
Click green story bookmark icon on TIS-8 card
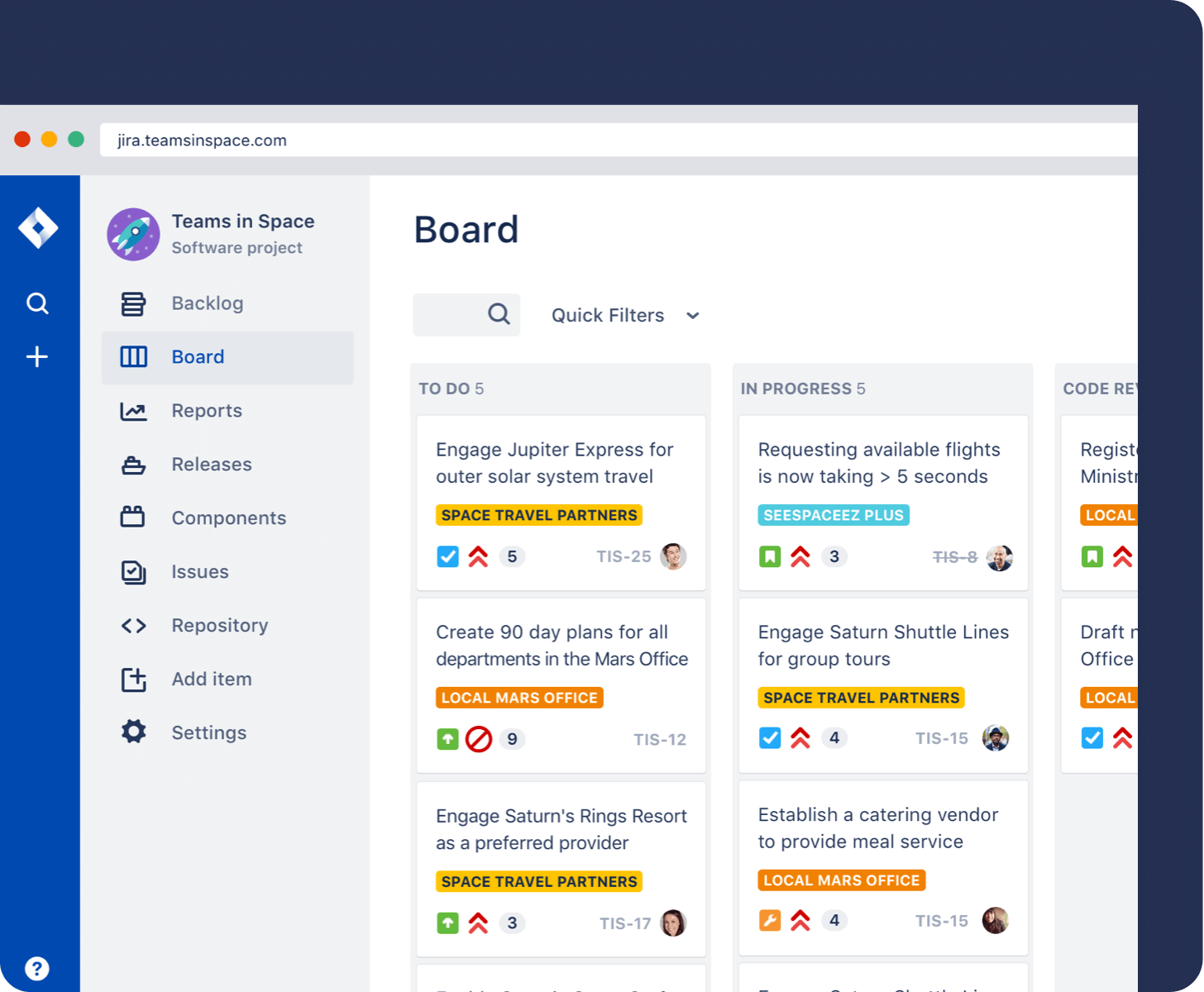click(770, 556)
